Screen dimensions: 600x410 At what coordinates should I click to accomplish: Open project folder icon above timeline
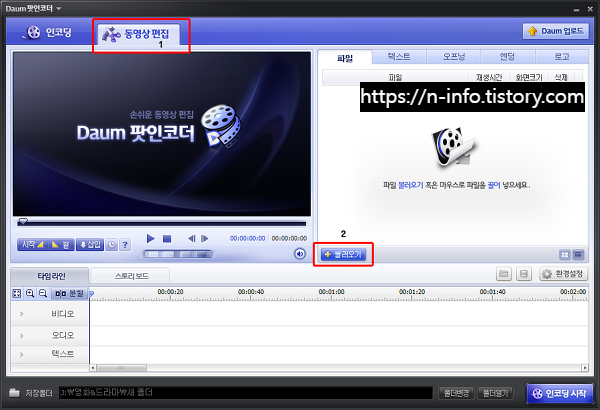pyautogui.click(x=504, y=274)
